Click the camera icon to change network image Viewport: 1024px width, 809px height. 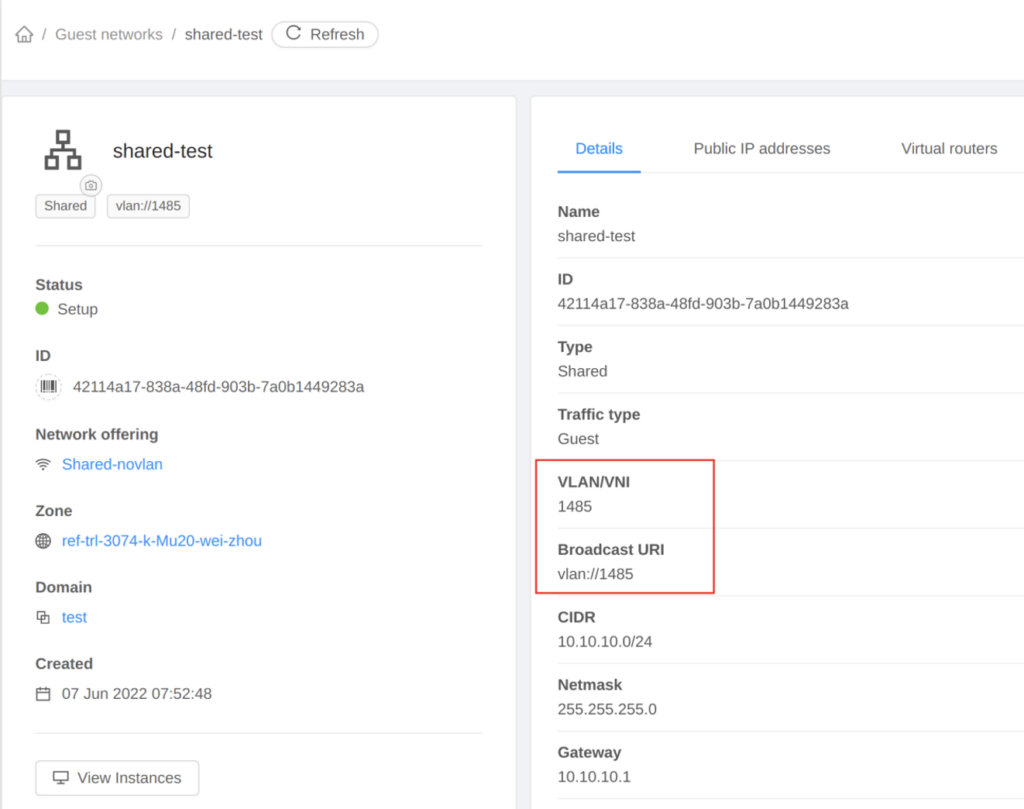(x=90, y=185)
